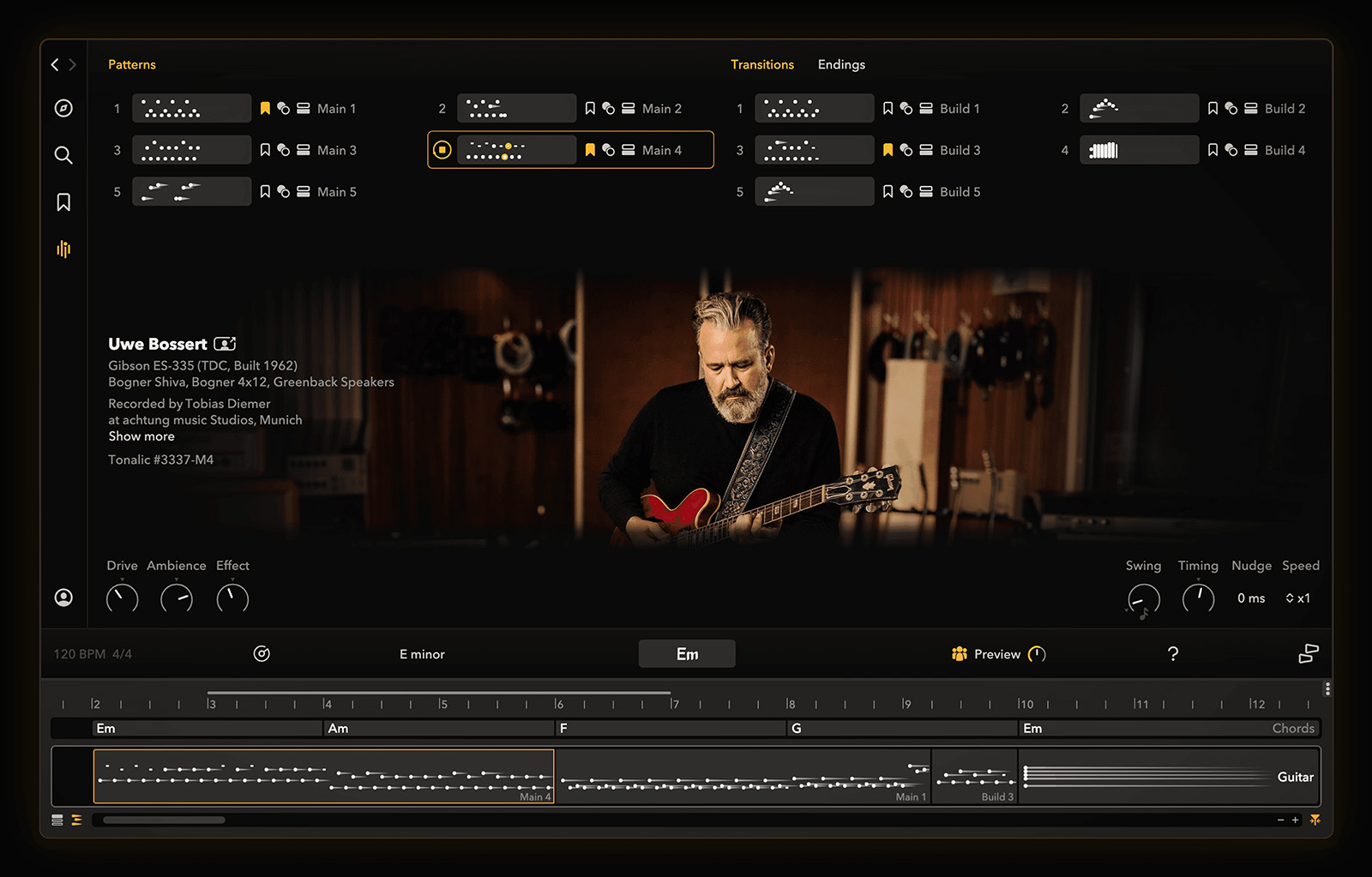
Task: Switch to the Transitions tab
Action: (762, 64)
